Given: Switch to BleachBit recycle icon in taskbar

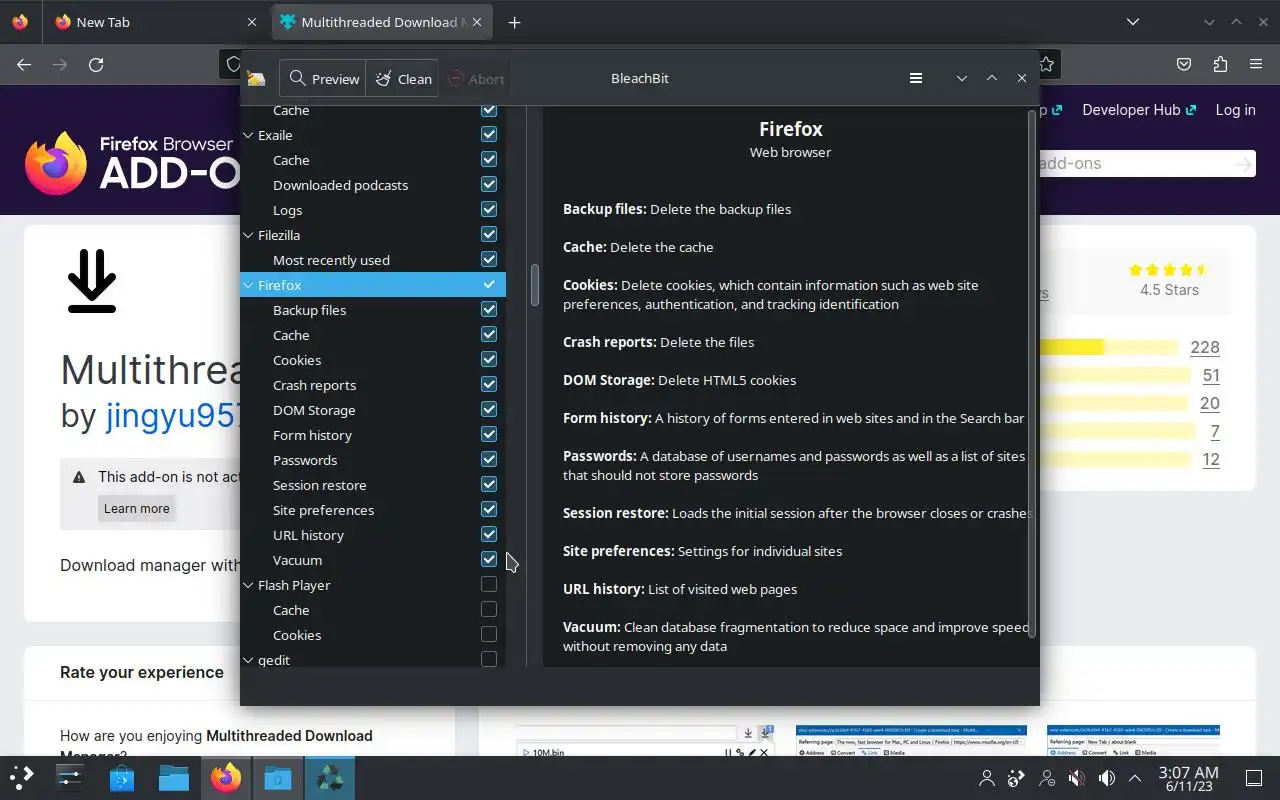Looking at the screenshot, I should 330,777.
